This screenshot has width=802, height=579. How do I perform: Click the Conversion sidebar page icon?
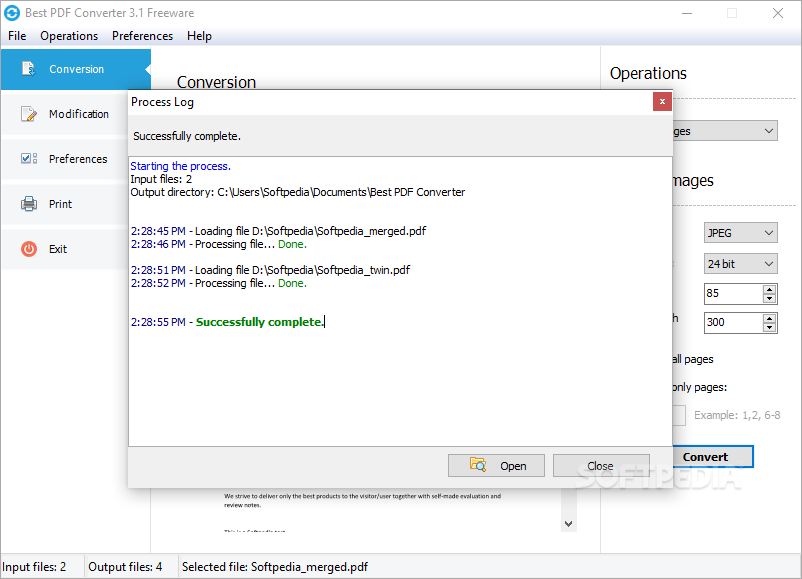point(29,69)
